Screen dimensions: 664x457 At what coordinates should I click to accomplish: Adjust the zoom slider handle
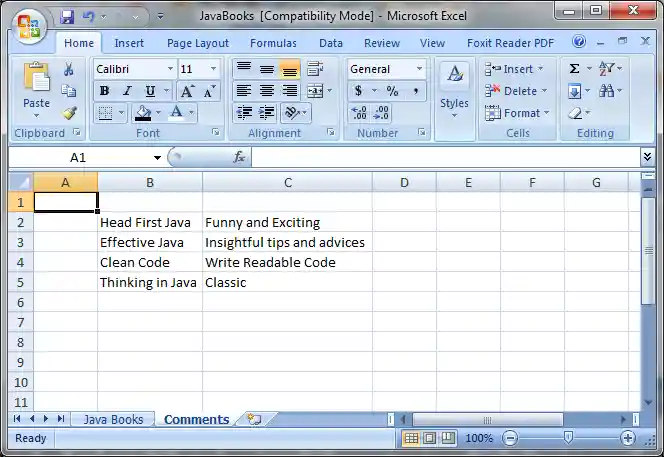coord(568,438)
